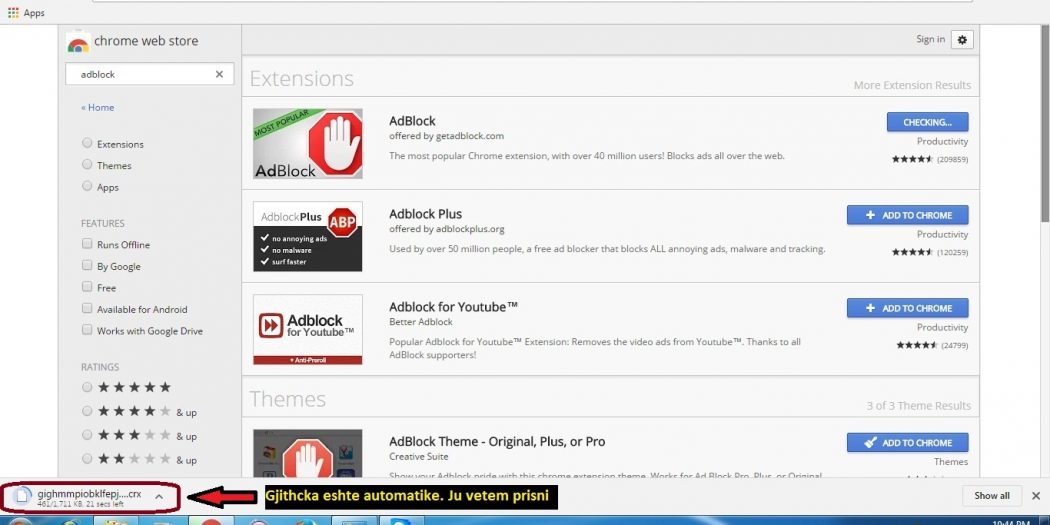Click Show all downloads
This screenshot has height=525, width=1050.
click(992, 496)
